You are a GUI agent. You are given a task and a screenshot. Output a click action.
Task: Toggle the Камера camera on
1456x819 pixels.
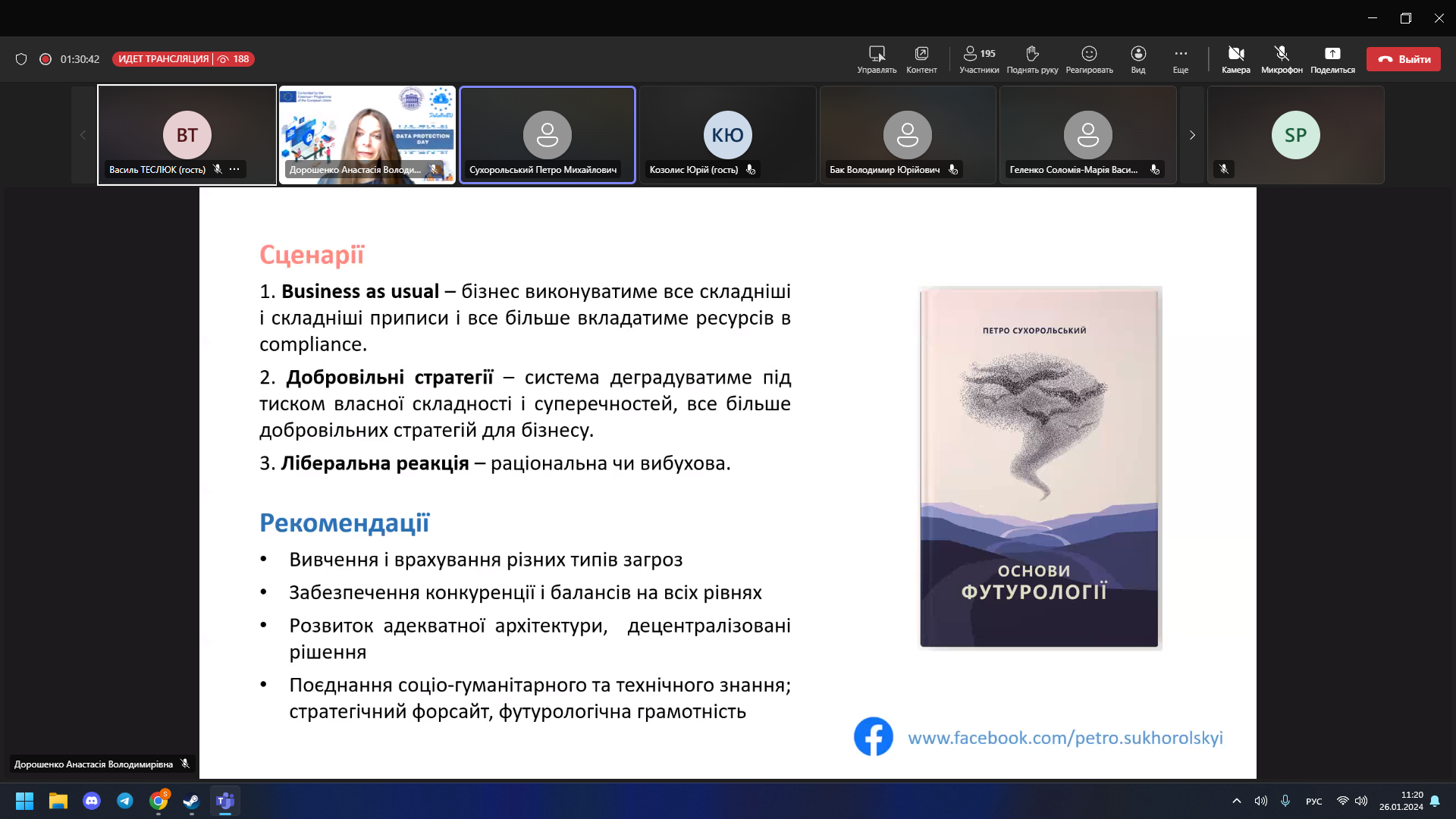pyautogui.click(x=1235, y=54)
